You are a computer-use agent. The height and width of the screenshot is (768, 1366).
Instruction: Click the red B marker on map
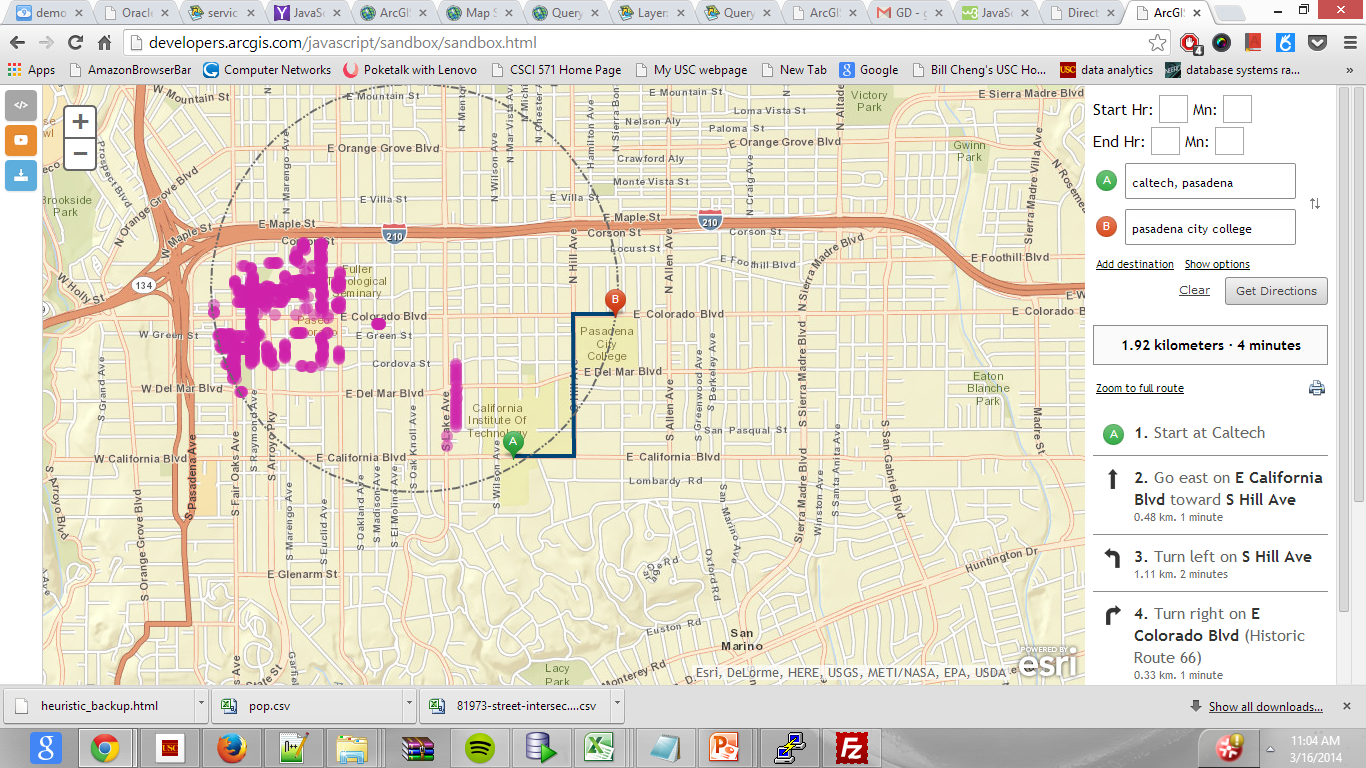point(615,301)
